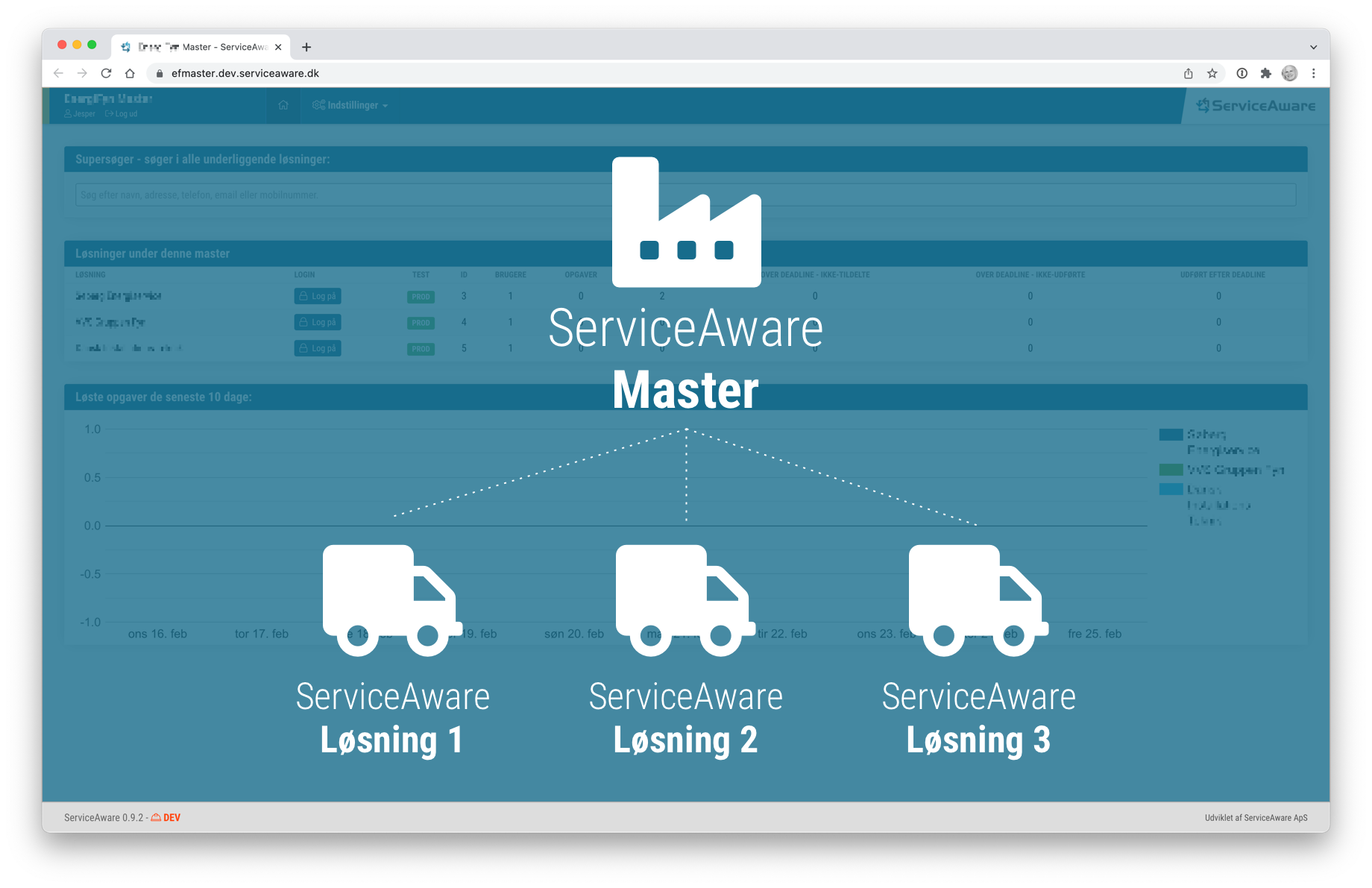Click Log på button for ID 3
This screenshot has width=1372, height=888.
tap(318, 296)
